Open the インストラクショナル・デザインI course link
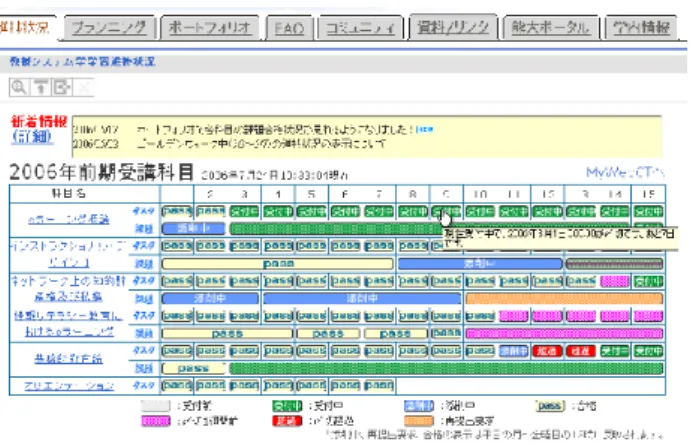This screenshot has height=448, width=696. 68,254
